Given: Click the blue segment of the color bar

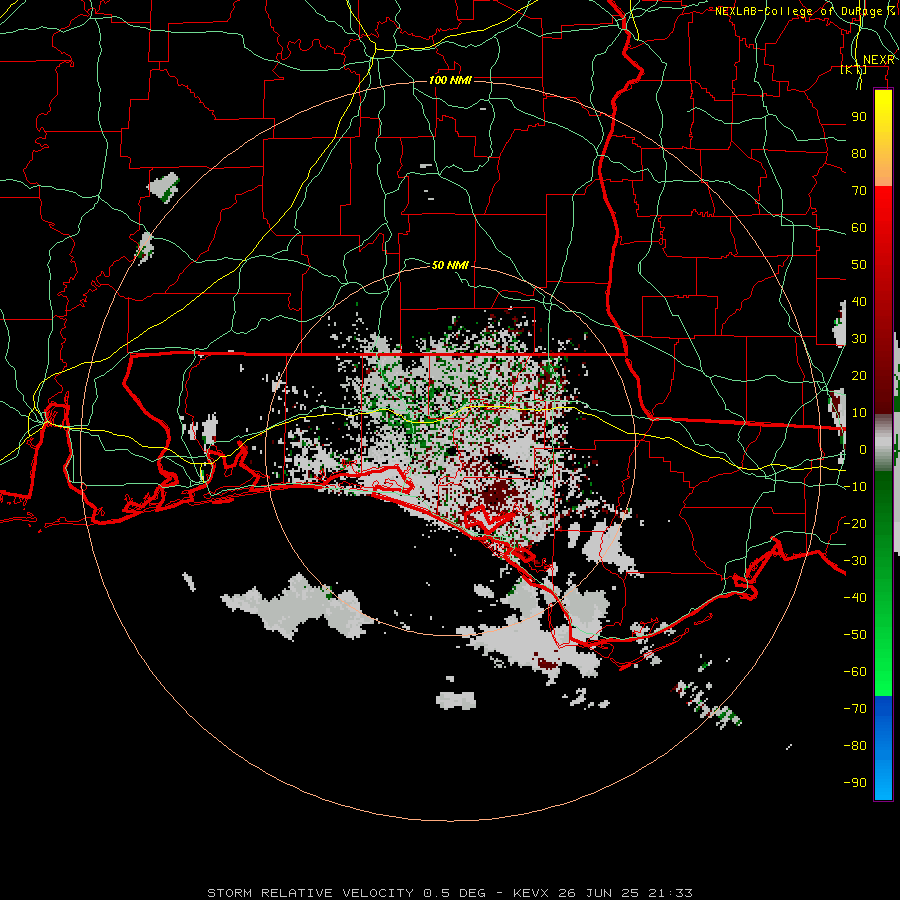Looking at the screenshot, I should click(883, 747).
